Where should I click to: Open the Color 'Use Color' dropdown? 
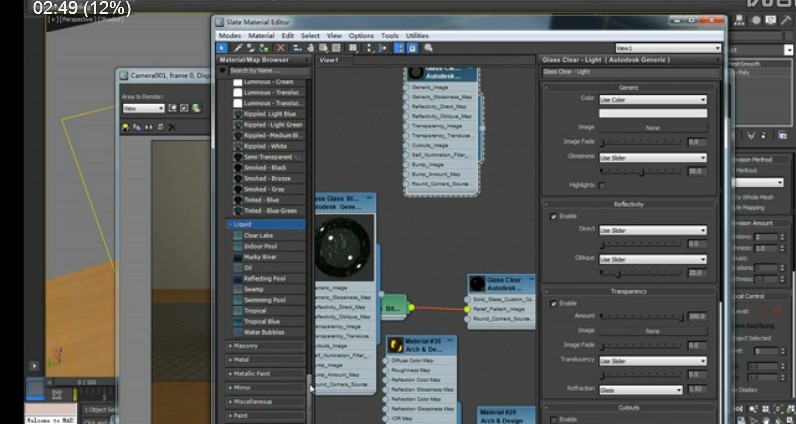click(x=652, y=100)
